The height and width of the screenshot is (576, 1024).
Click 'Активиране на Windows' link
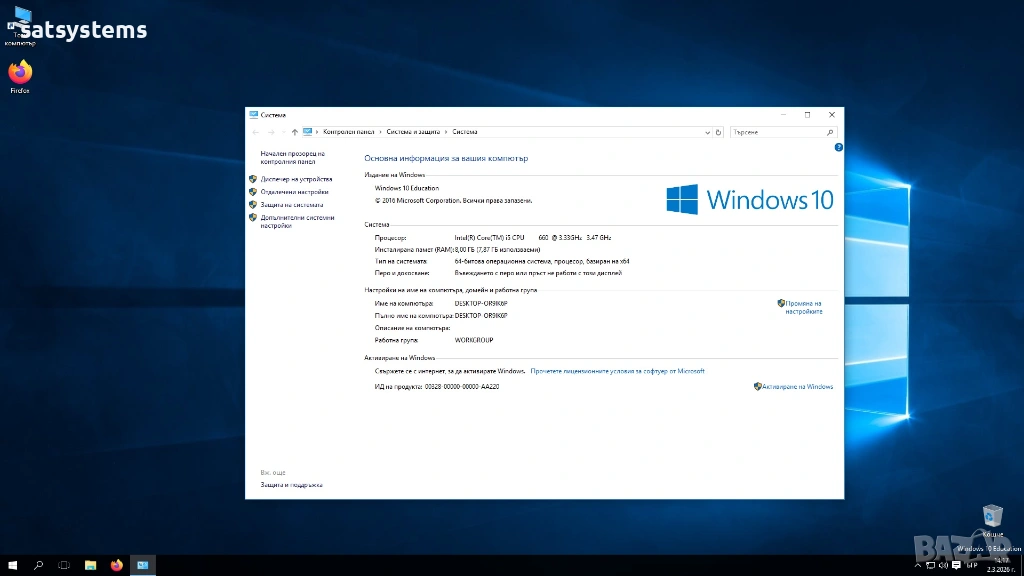click(x=797, y=386)
